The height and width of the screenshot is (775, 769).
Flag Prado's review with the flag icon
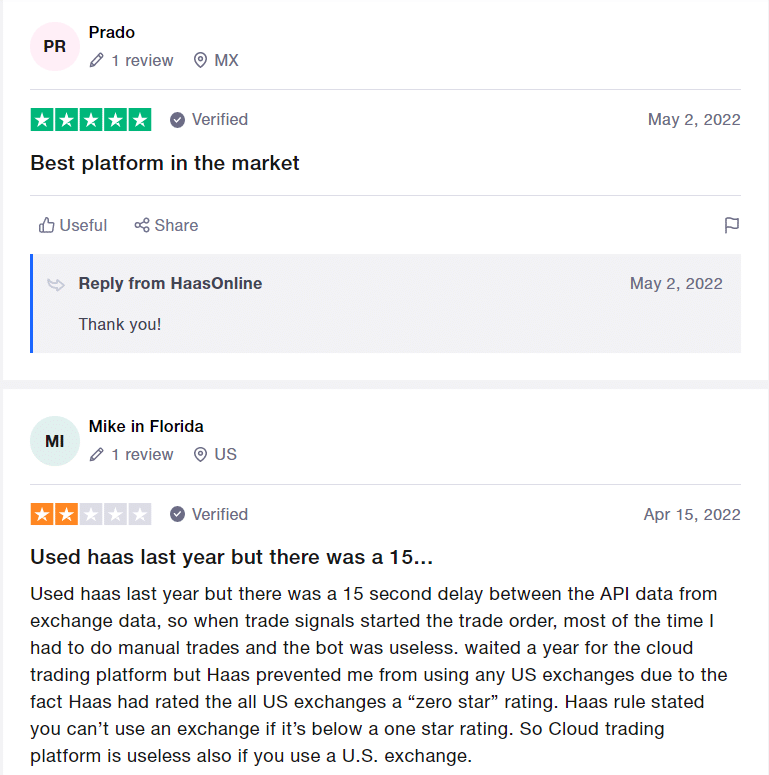click(x=731, y=225)
